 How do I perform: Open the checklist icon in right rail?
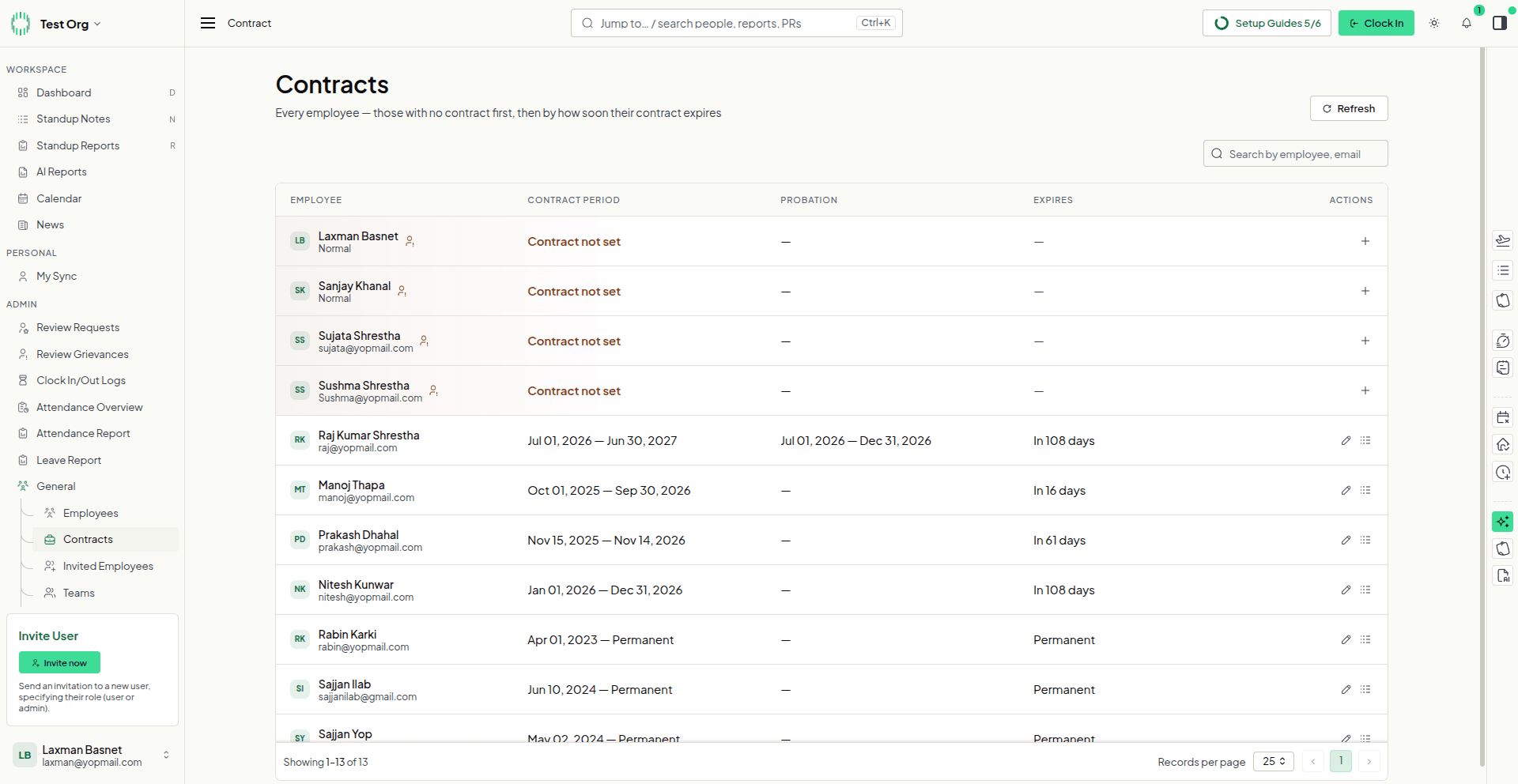1503,270
